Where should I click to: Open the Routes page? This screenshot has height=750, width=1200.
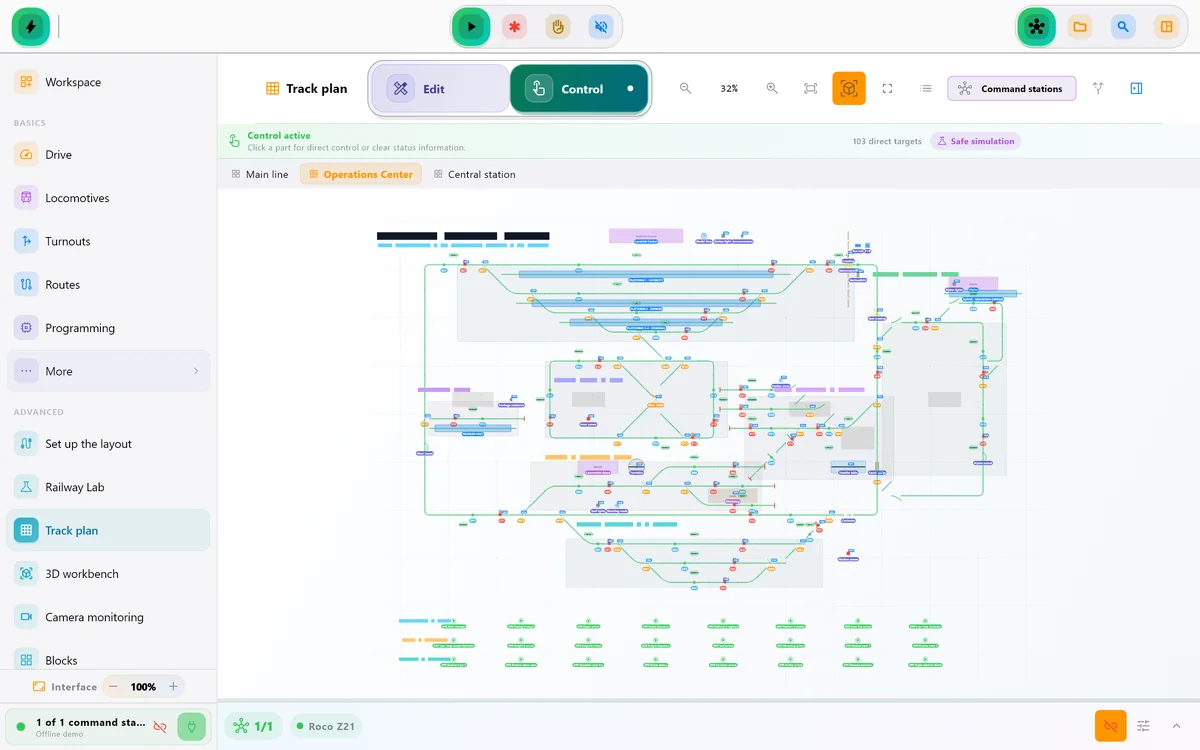pyautogui.click(x=108, y=285)
